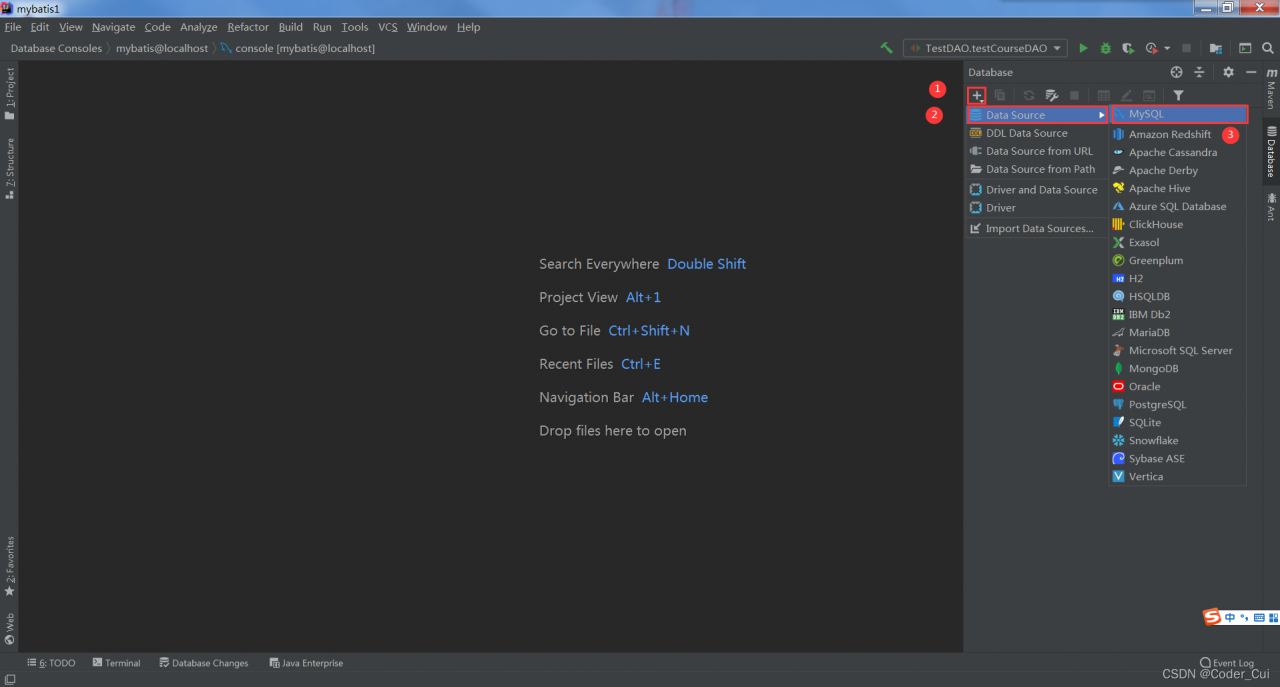Viewport: 1280px width, 687px height.
Task: Open the query console icon in Database toolbar
Action: (1149, 95)
